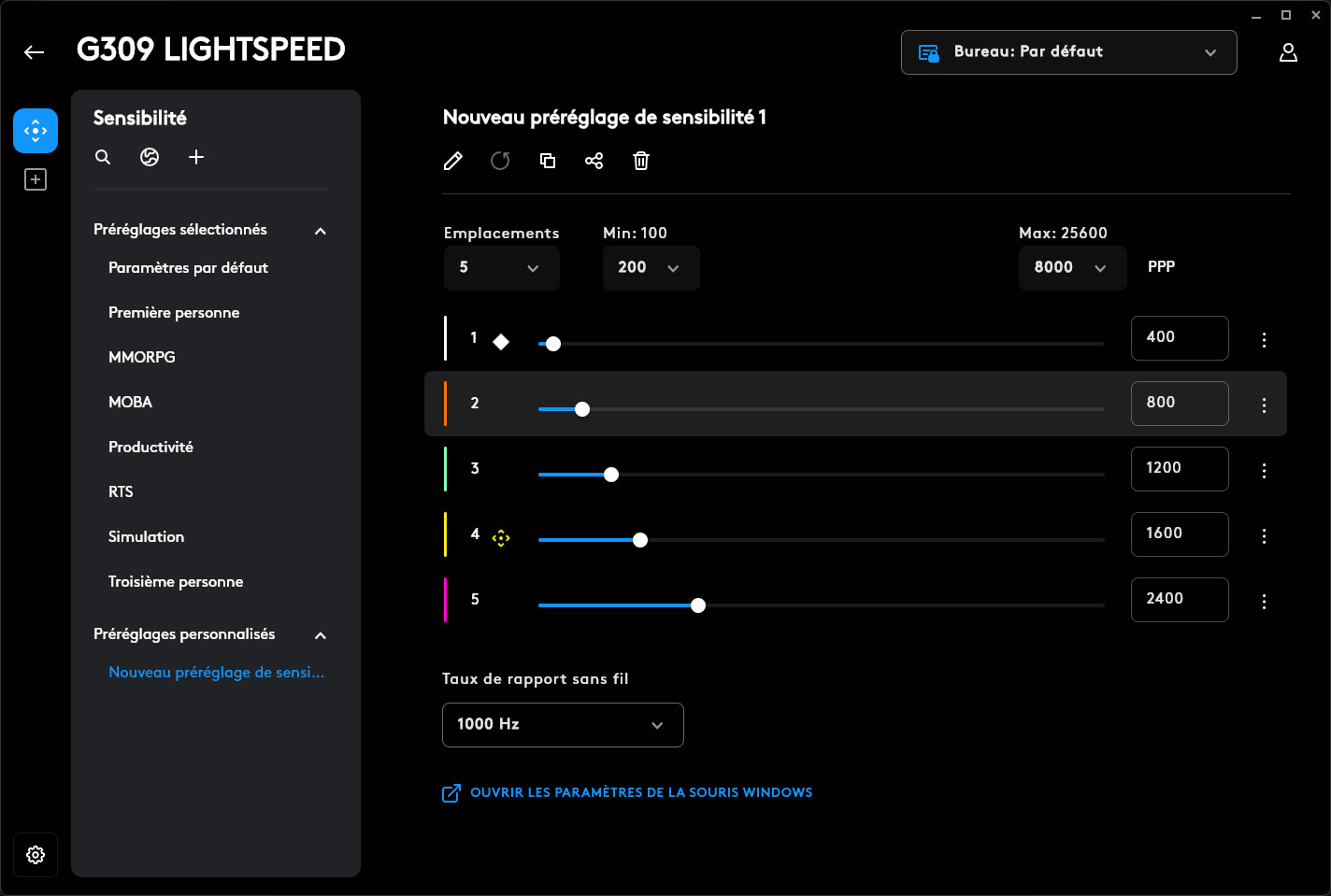
Task: Select the Simulation preset
Action: 146,537
